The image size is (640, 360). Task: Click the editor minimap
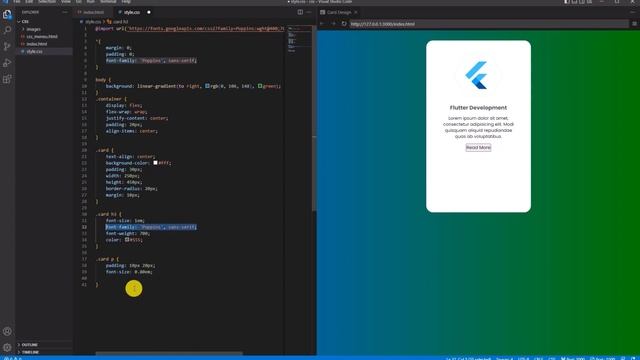point(299,39)
